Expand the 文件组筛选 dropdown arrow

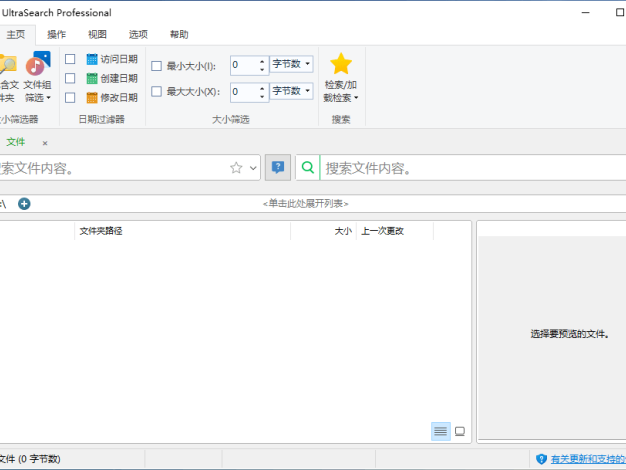pos(48,97)
